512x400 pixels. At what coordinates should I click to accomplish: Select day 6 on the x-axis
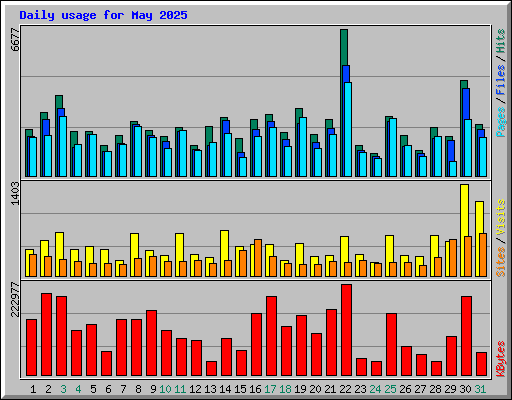coord(108,389)
